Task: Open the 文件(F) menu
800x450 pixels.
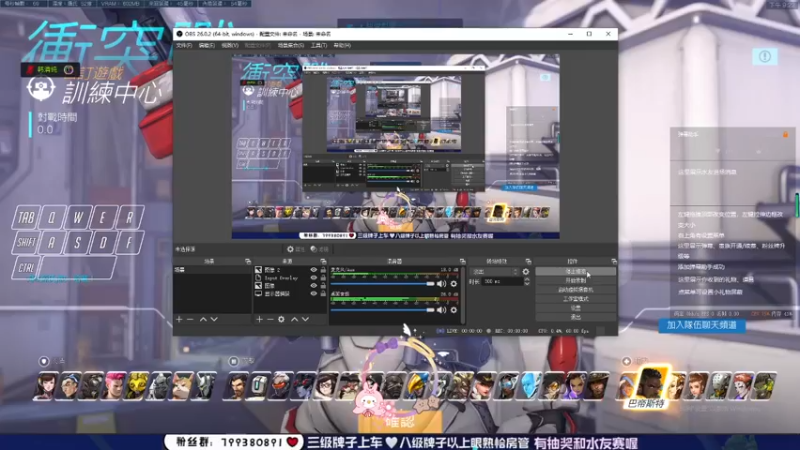Action: pos(184,45)
